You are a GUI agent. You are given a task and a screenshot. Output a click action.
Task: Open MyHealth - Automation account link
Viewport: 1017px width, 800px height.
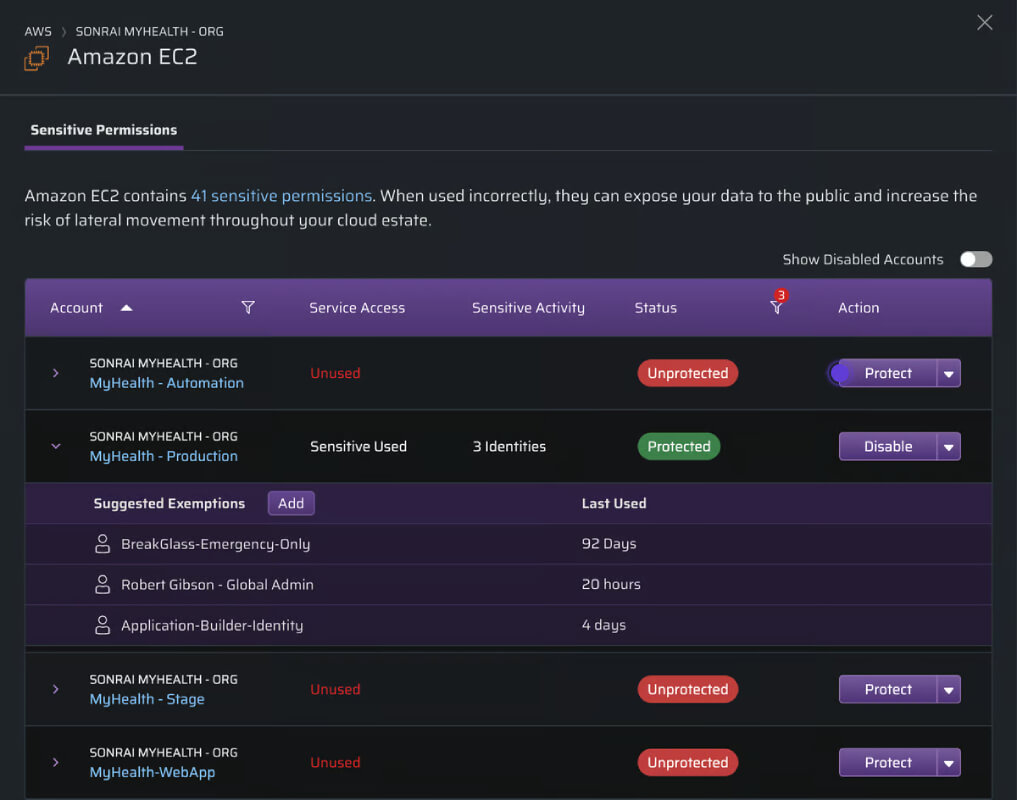[x=167, y=383]
